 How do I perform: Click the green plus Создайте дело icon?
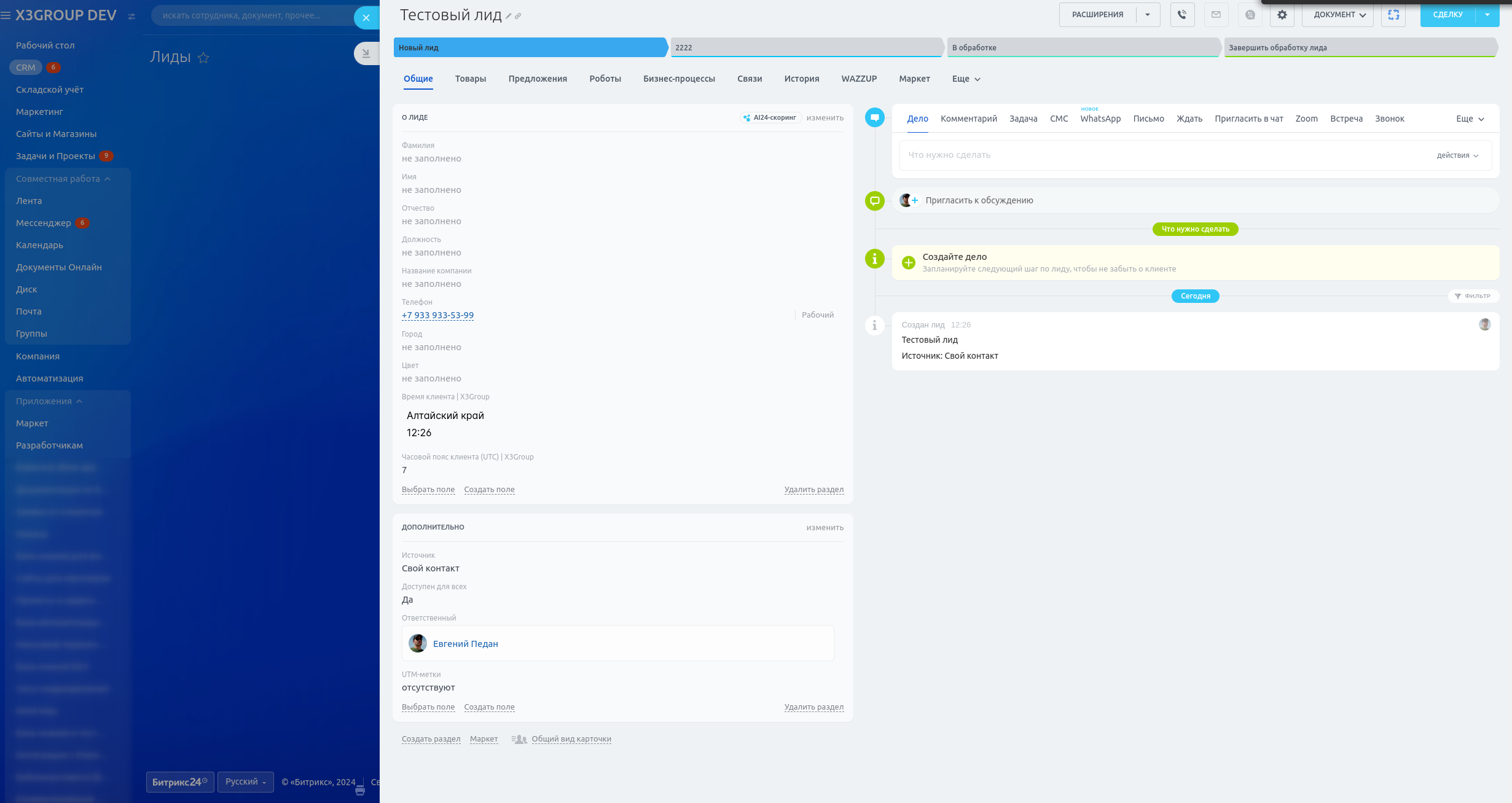pyautogui.click(x=909, y=263)
